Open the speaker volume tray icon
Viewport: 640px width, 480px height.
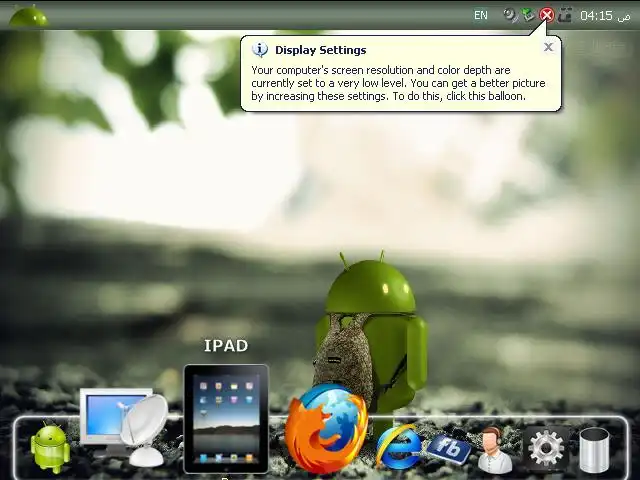pyautogui.click(x=509, y=16)
